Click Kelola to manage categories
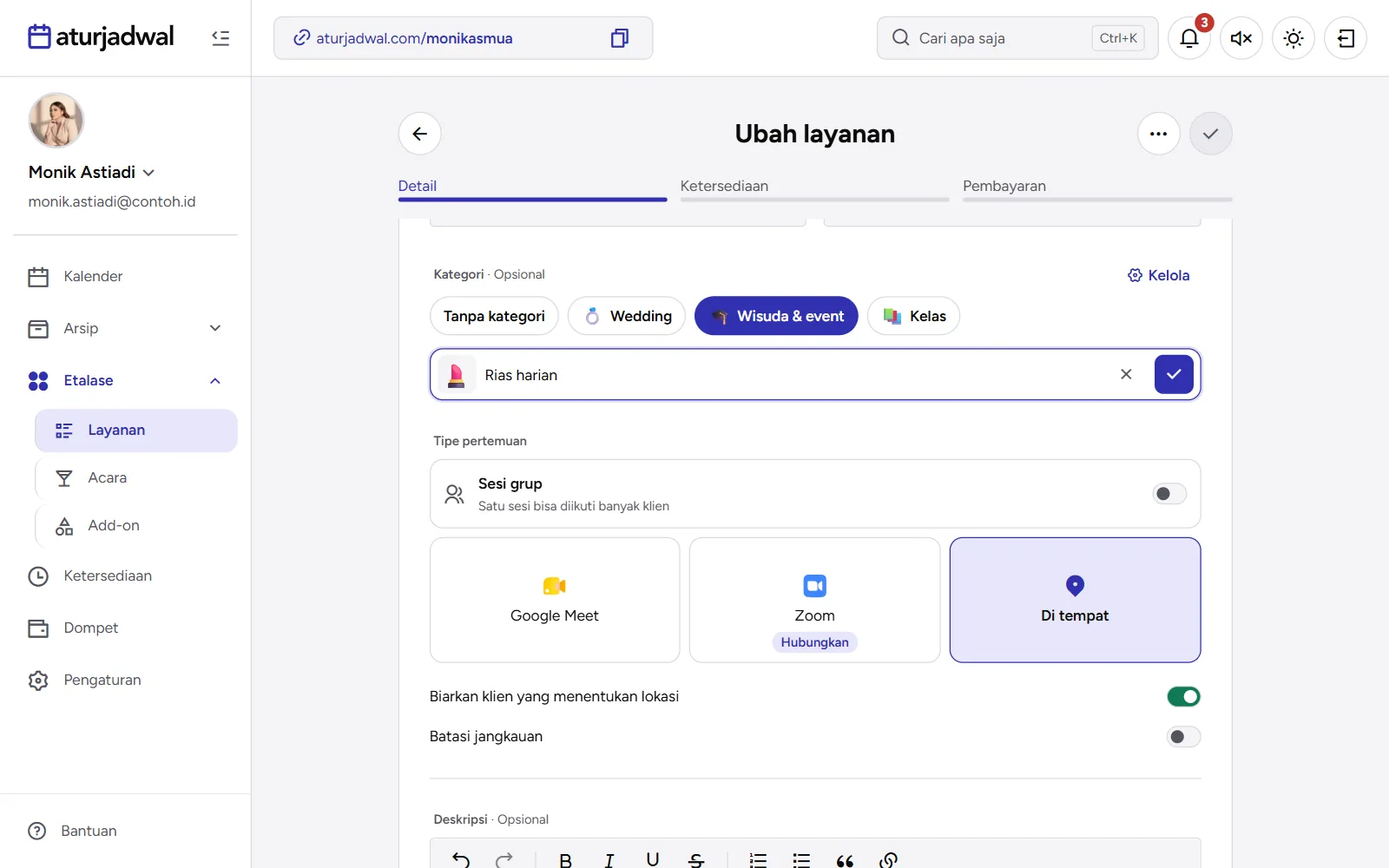1389x868 pixels. [1158, 275]
